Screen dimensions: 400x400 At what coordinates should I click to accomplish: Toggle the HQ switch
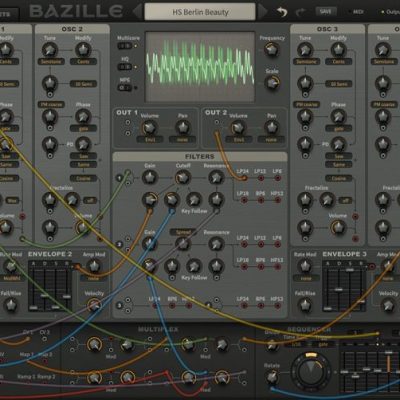125,67
